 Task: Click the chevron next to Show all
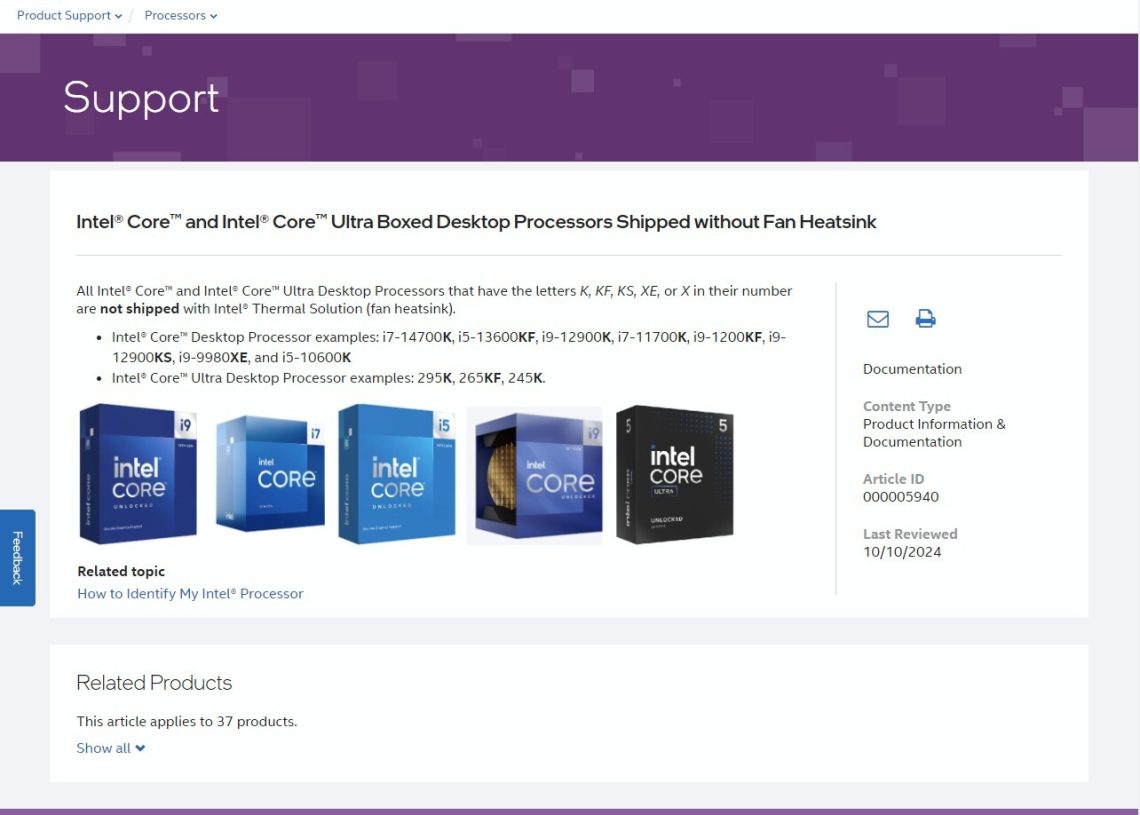click(x=140, y=748)
